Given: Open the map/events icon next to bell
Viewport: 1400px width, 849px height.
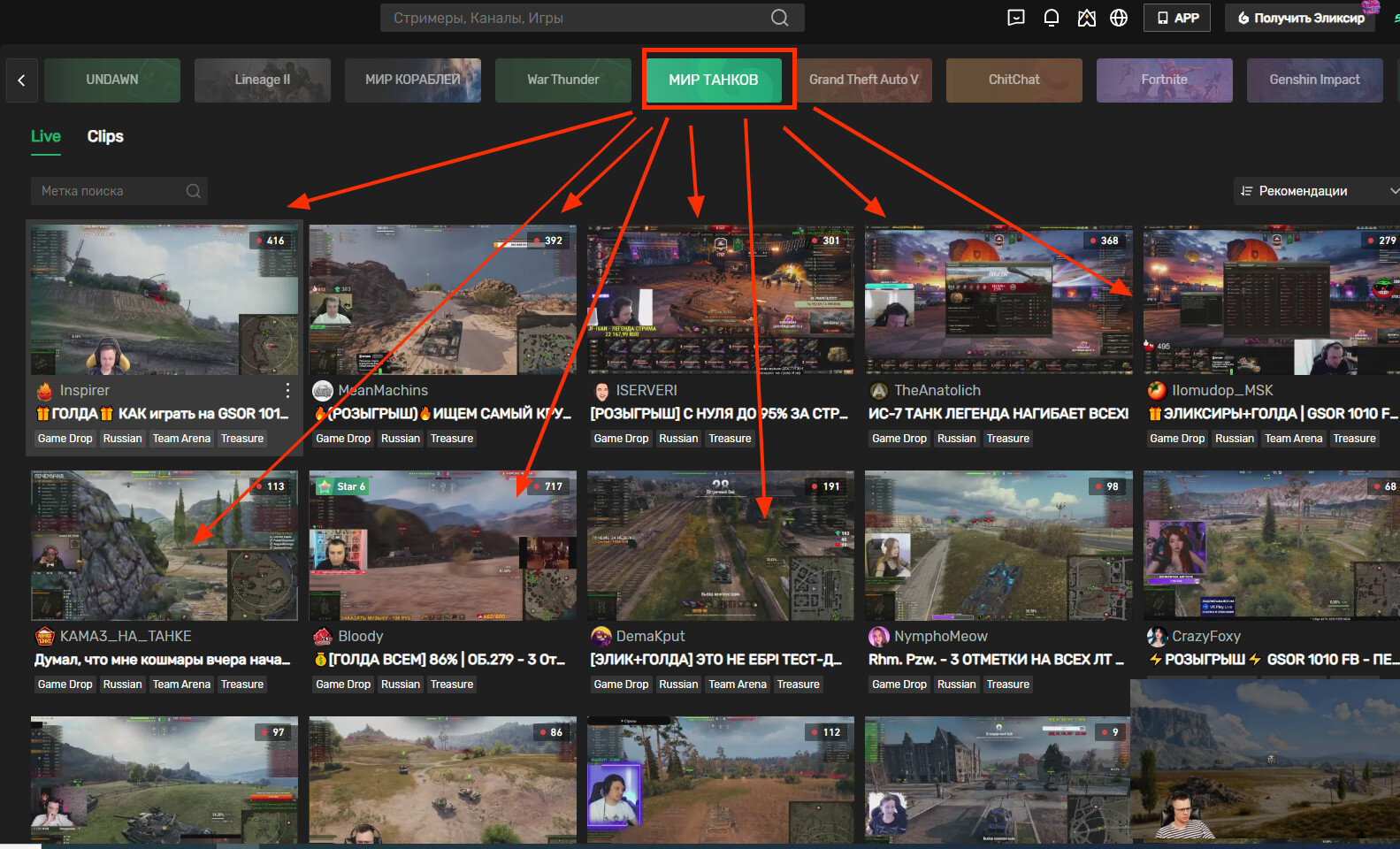Looking at the screenshot, I should coord(1087,18).
